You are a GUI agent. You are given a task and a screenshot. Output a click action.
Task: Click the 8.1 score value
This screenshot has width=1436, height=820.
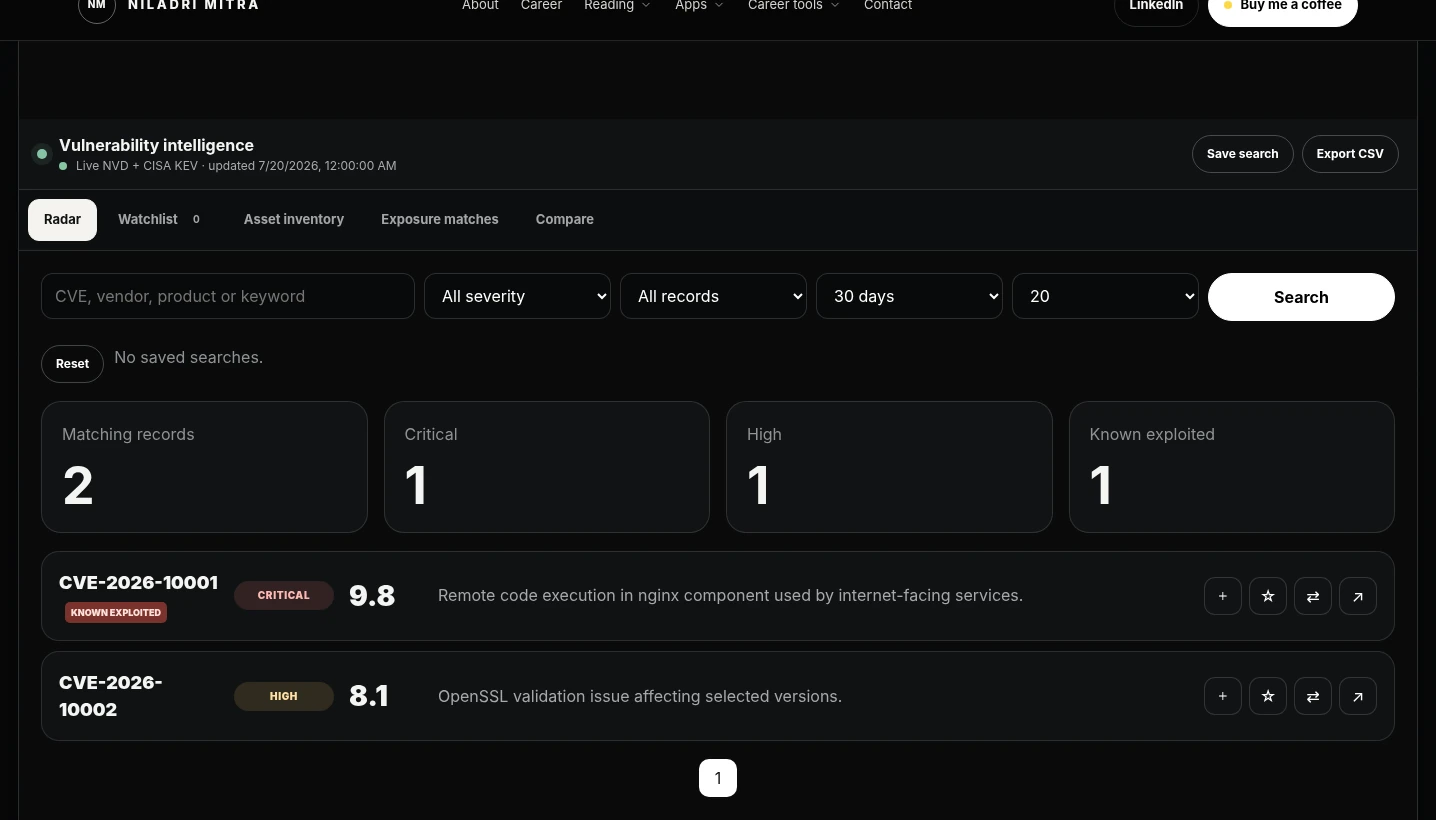click(x=369, y=696)
